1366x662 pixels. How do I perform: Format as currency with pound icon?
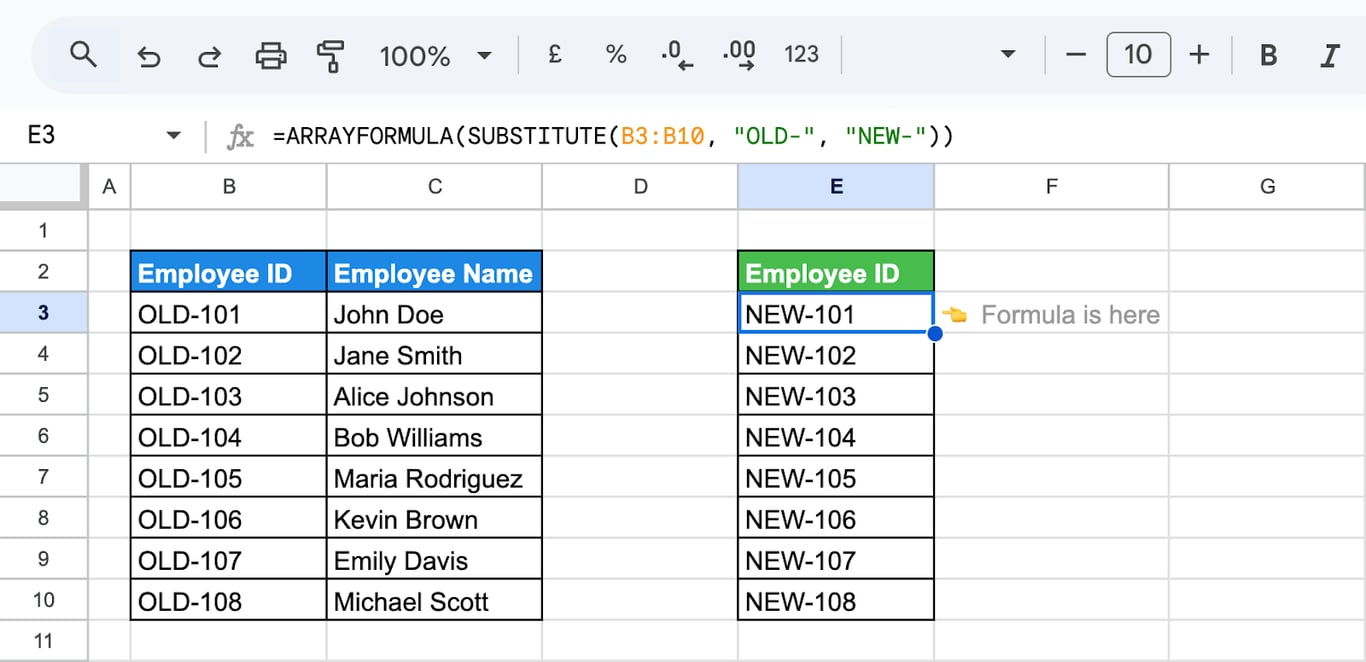pos(555,54)
